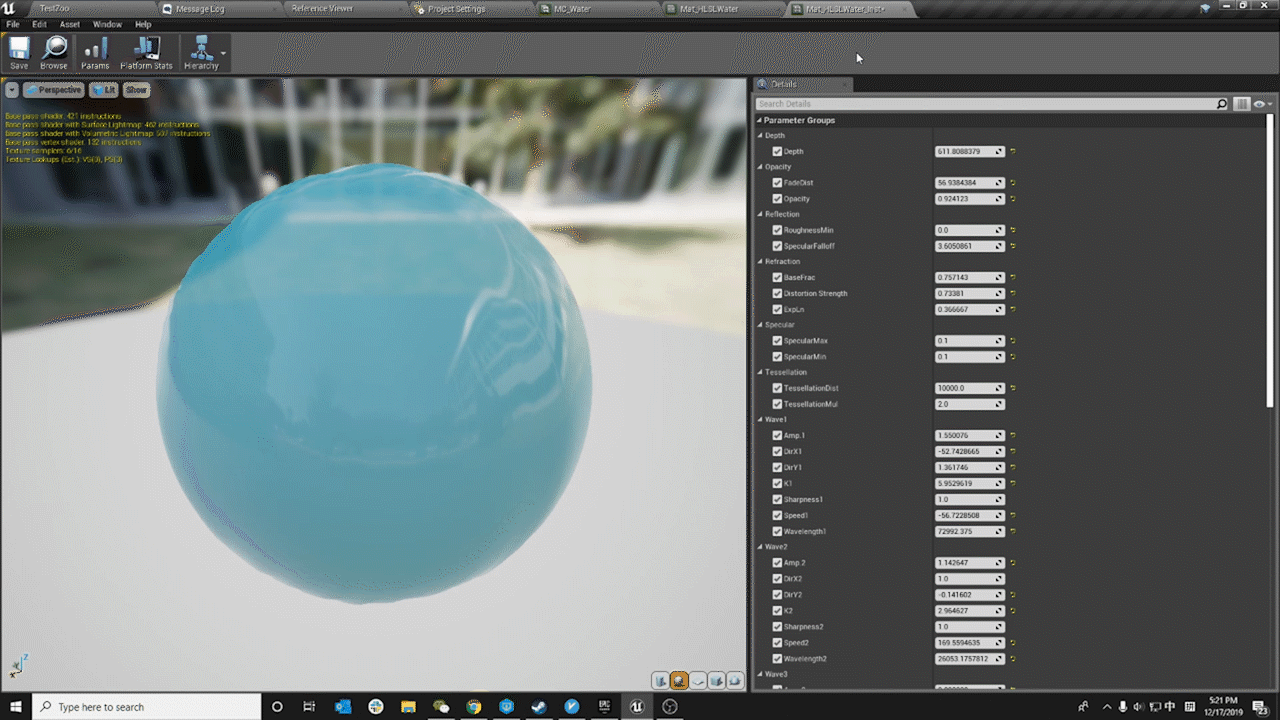Toggle the Distortion Strength checkbox

pos(777,293)
